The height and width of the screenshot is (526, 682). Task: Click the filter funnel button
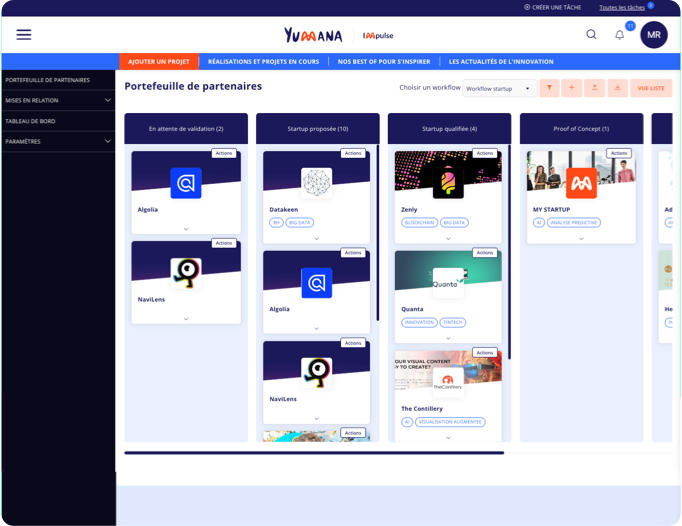point(549,88)
